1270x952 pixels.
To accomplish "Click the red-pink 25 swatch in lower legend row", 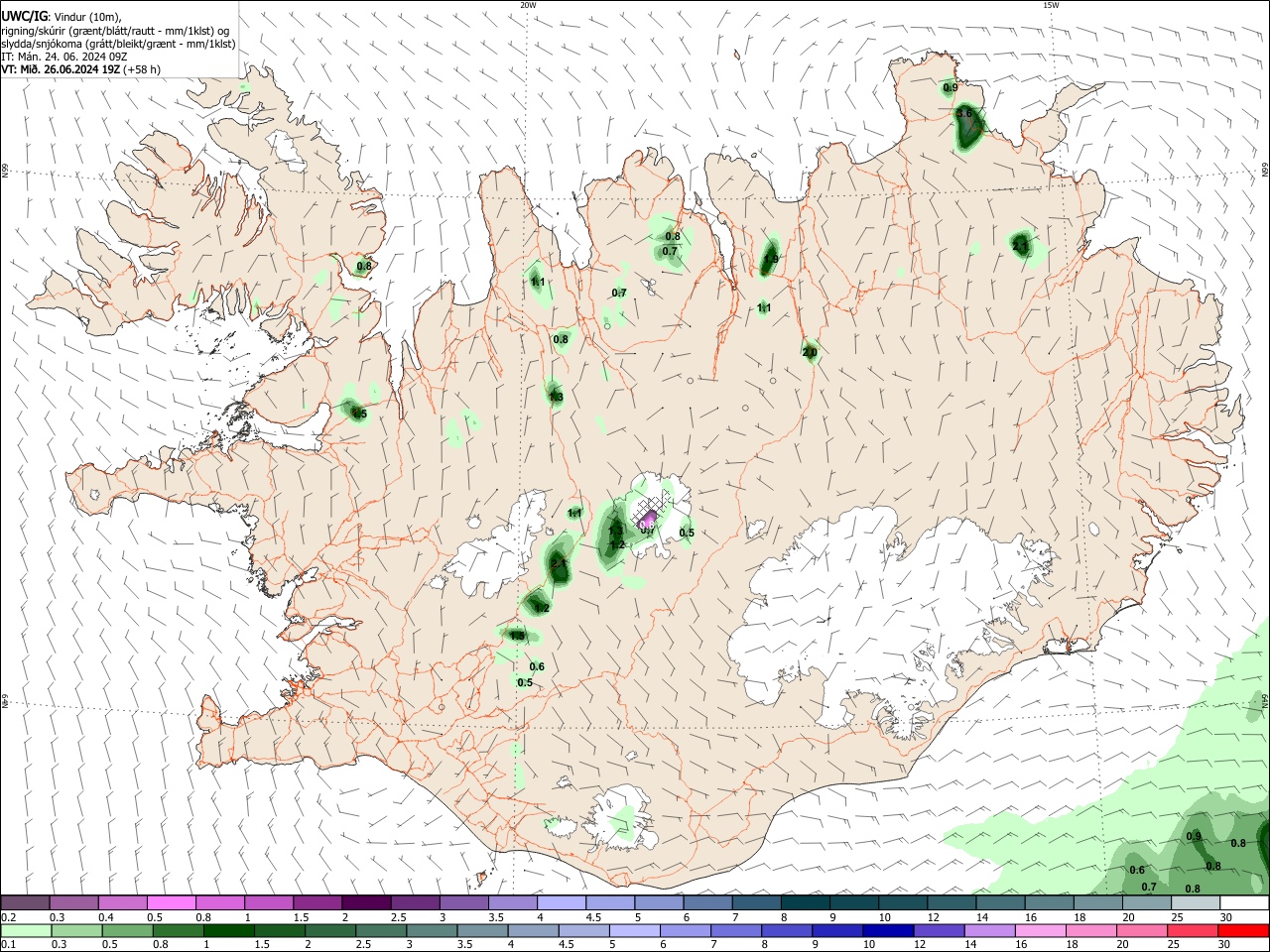I will [x=1192, y=930].
